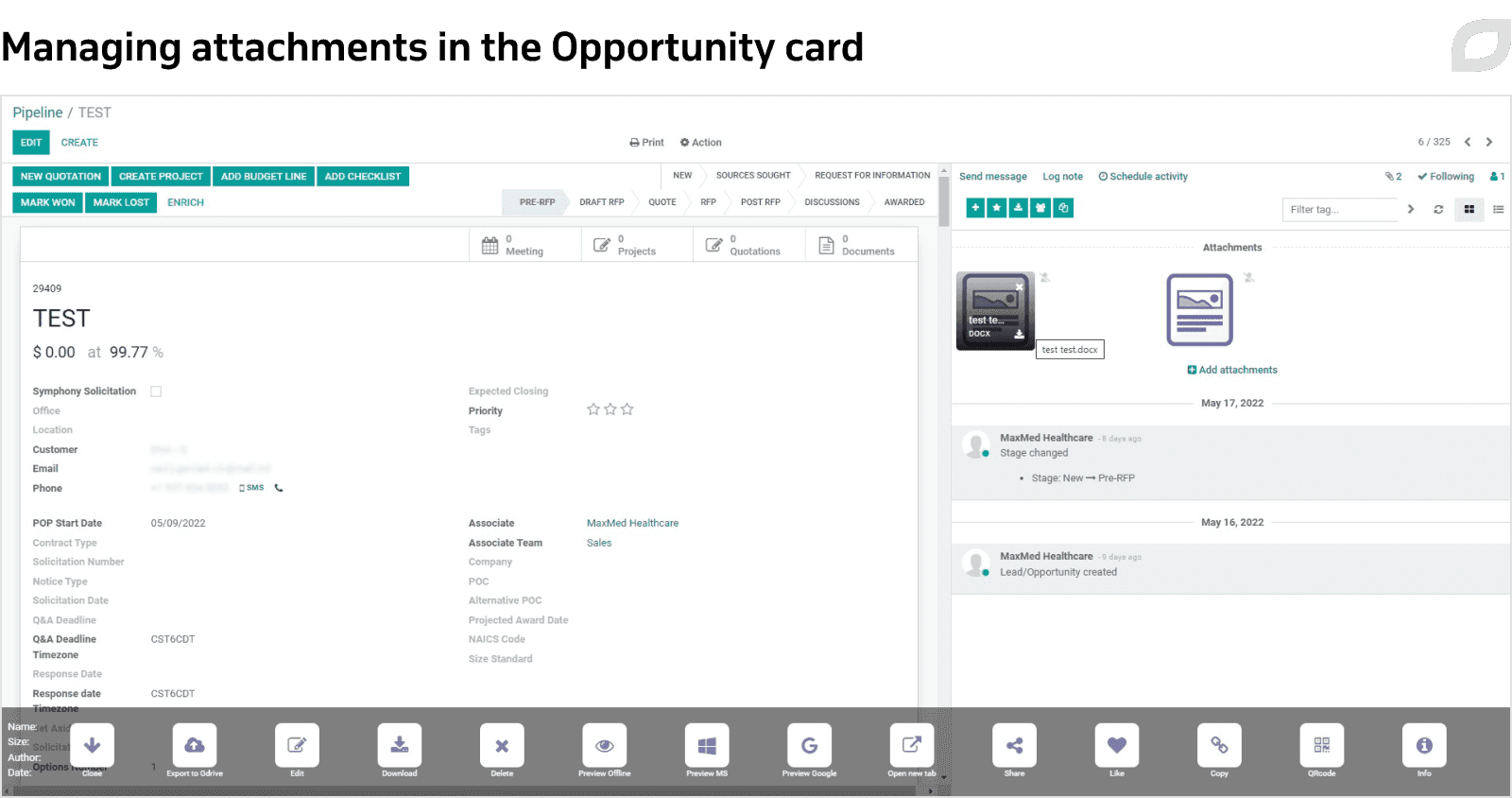Switch attachments to list view
Screen dimensions: 1512x798
click(1499, 210)
